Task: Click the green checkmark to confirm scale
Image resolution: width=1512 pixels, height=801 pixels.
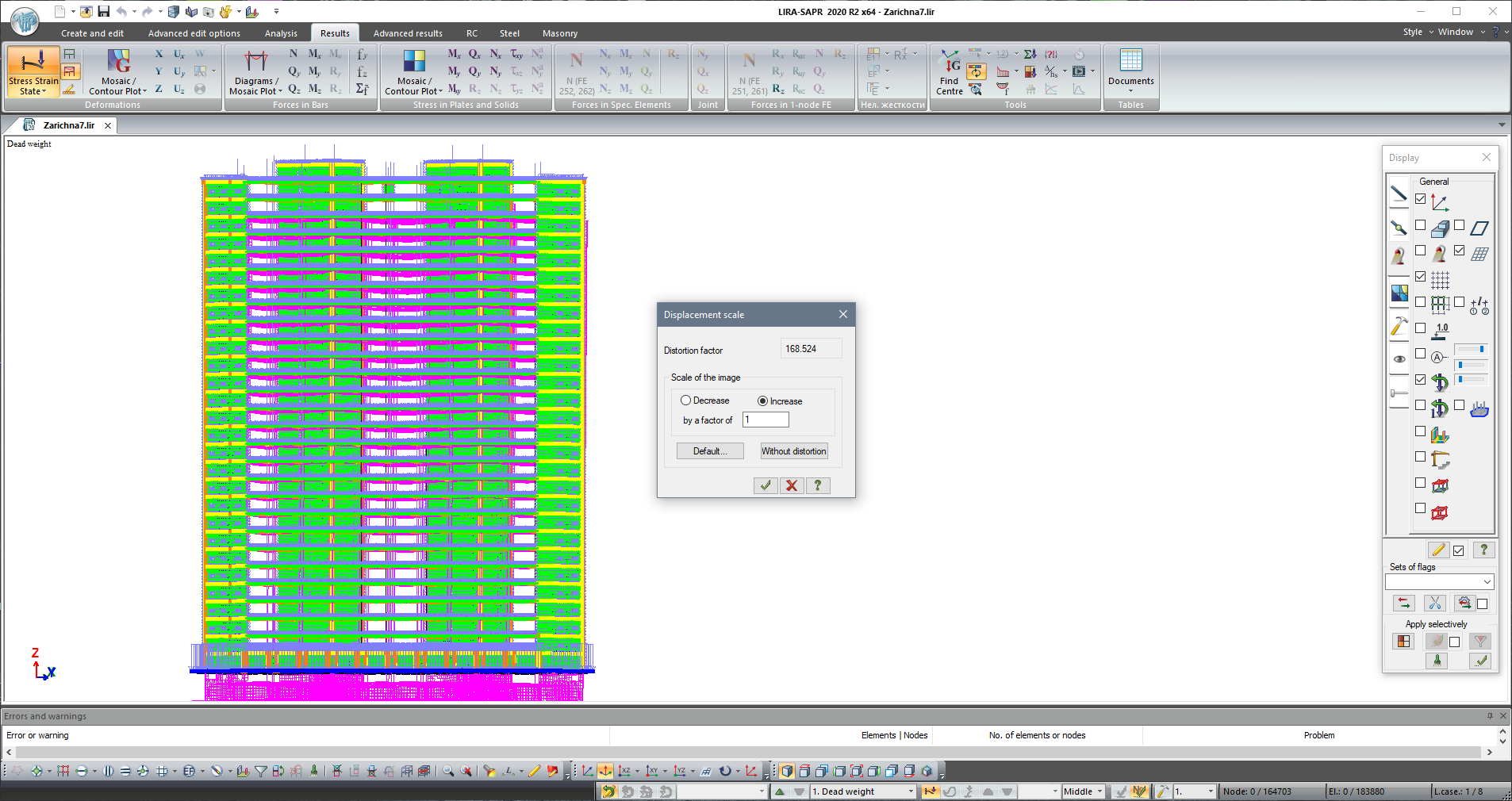Action: [x=766, y=485]
